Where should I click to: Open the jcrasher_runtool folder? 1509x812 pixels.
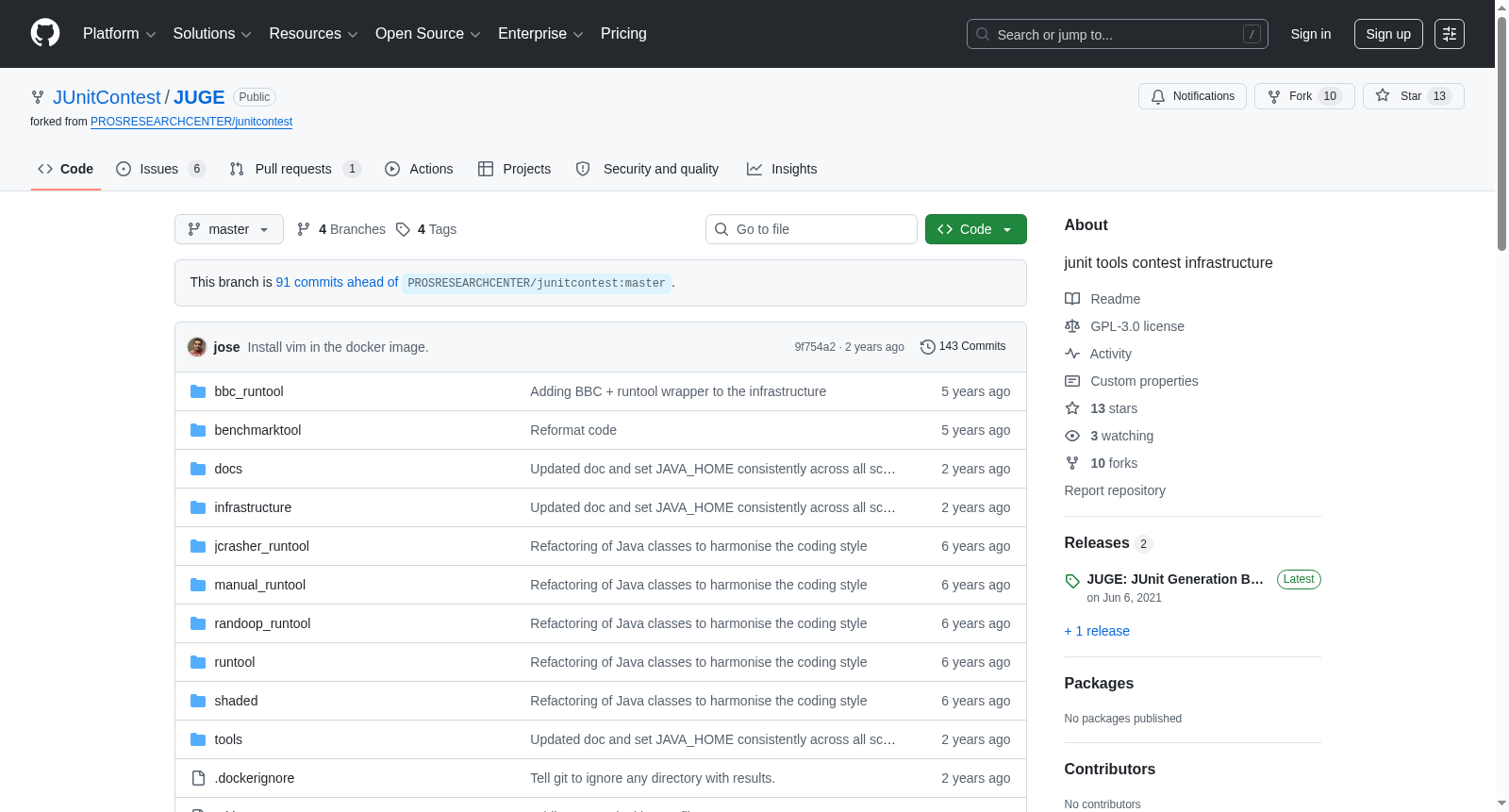click(261, 546)
